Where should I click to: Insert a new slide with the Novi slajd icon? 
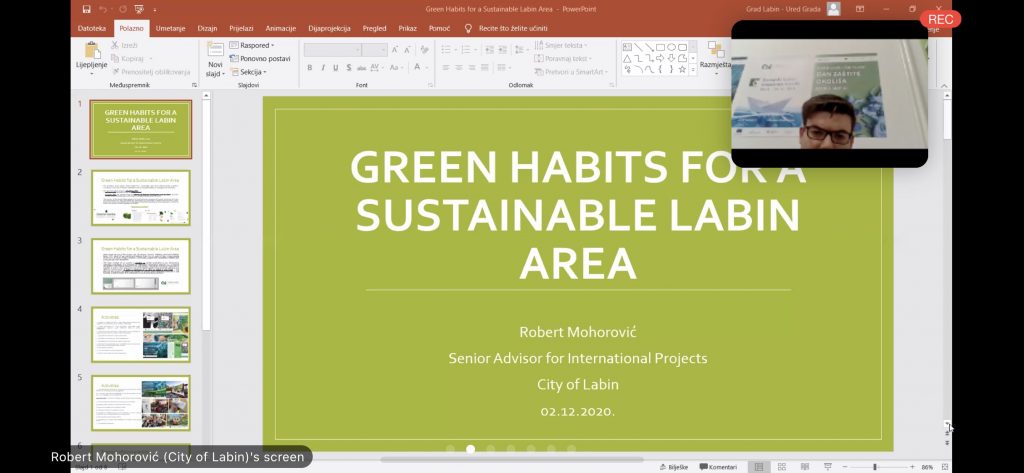click(x=216, y=50)
